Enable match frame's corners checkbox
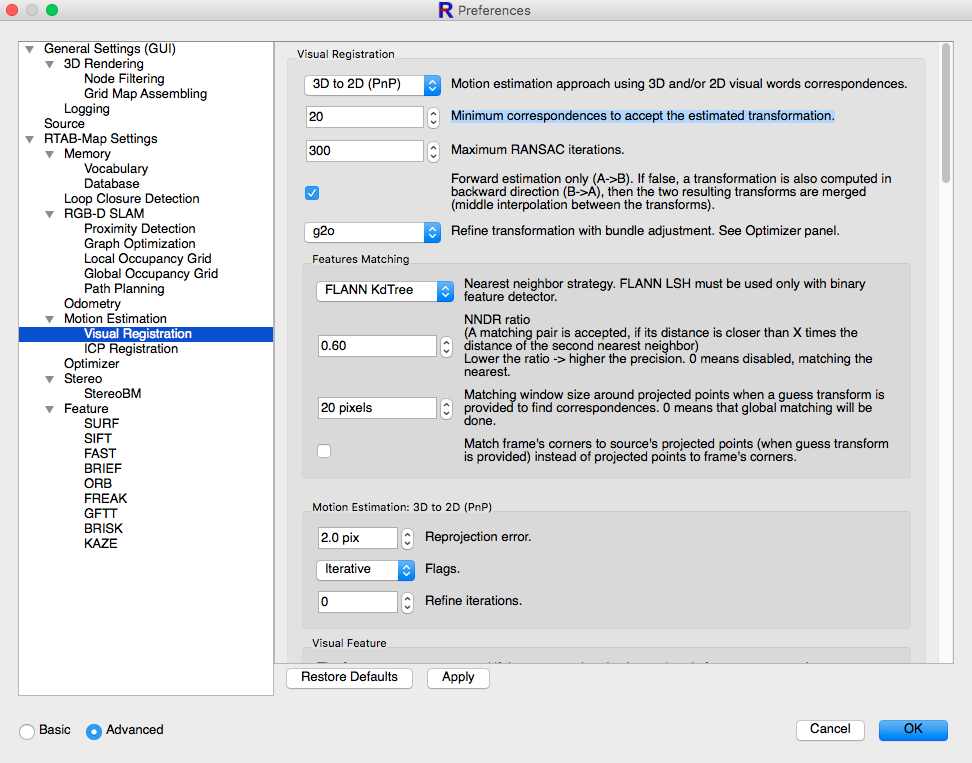 tap(324, 451)
